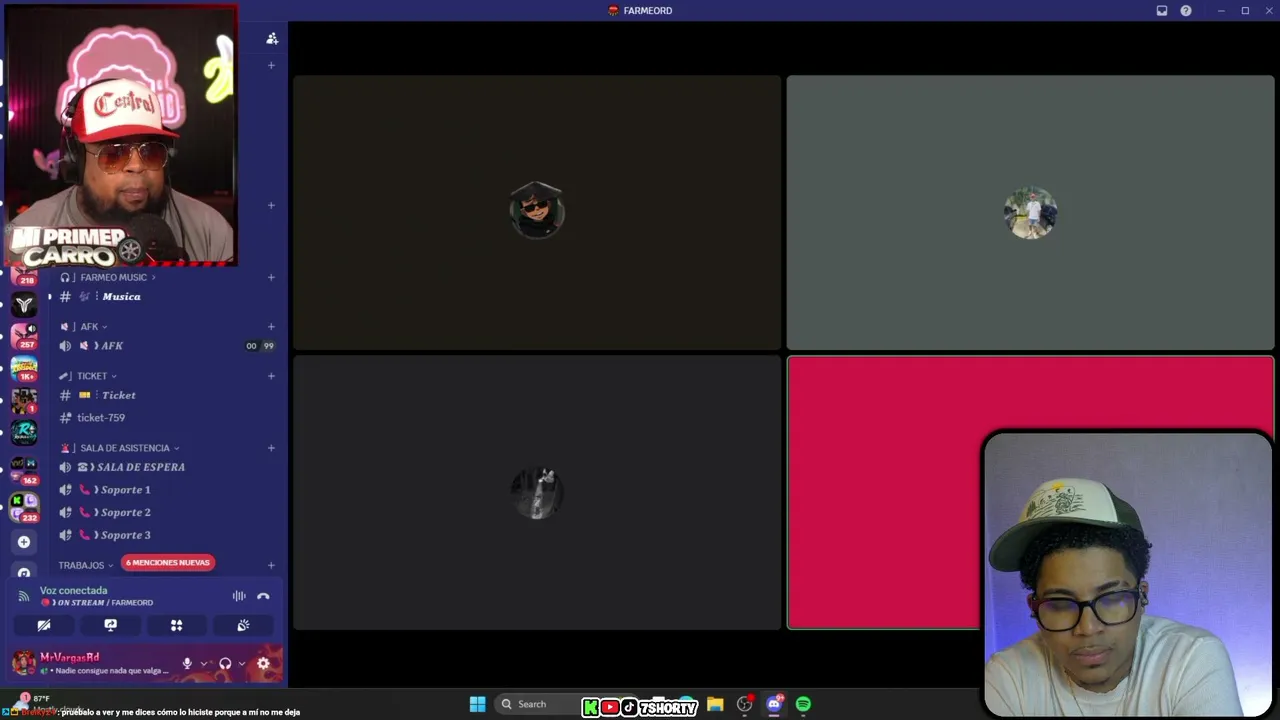This screenshot has height=720, width=1280.
Task: Open the server folder with 232 badge
Action: tap(24, 507)
